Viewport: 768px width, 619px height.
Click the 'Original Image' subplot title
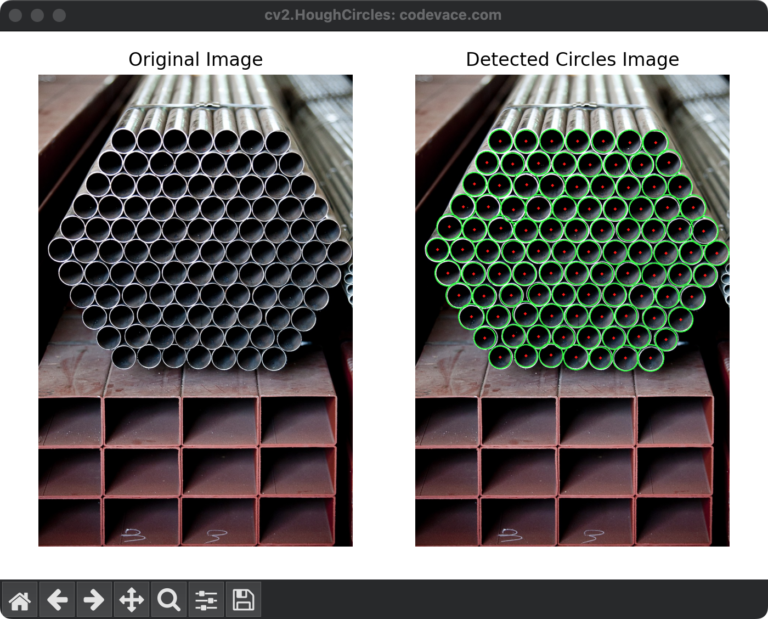[195, 60]
